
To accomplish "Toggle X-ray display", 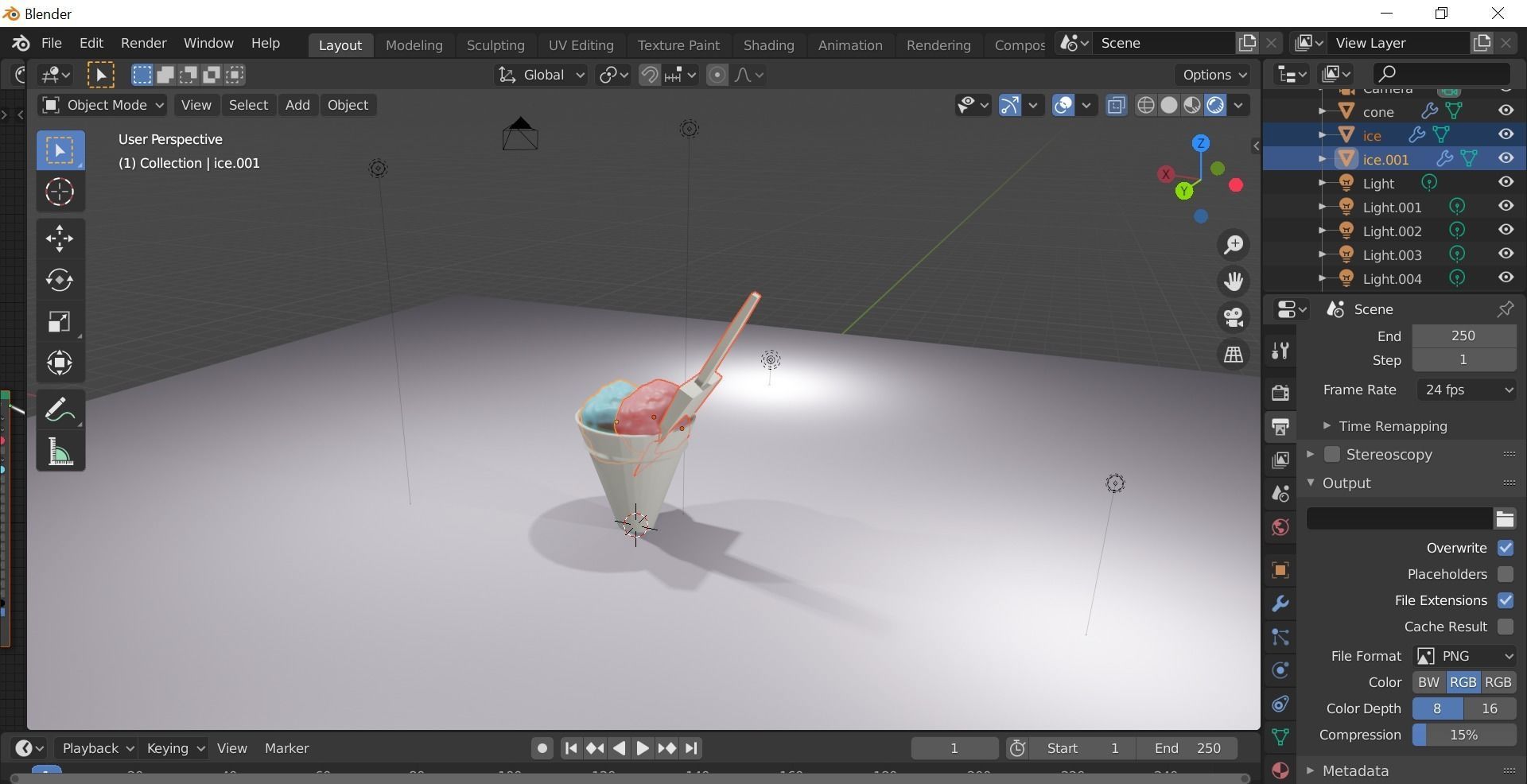I will [x=1116, y=106].
